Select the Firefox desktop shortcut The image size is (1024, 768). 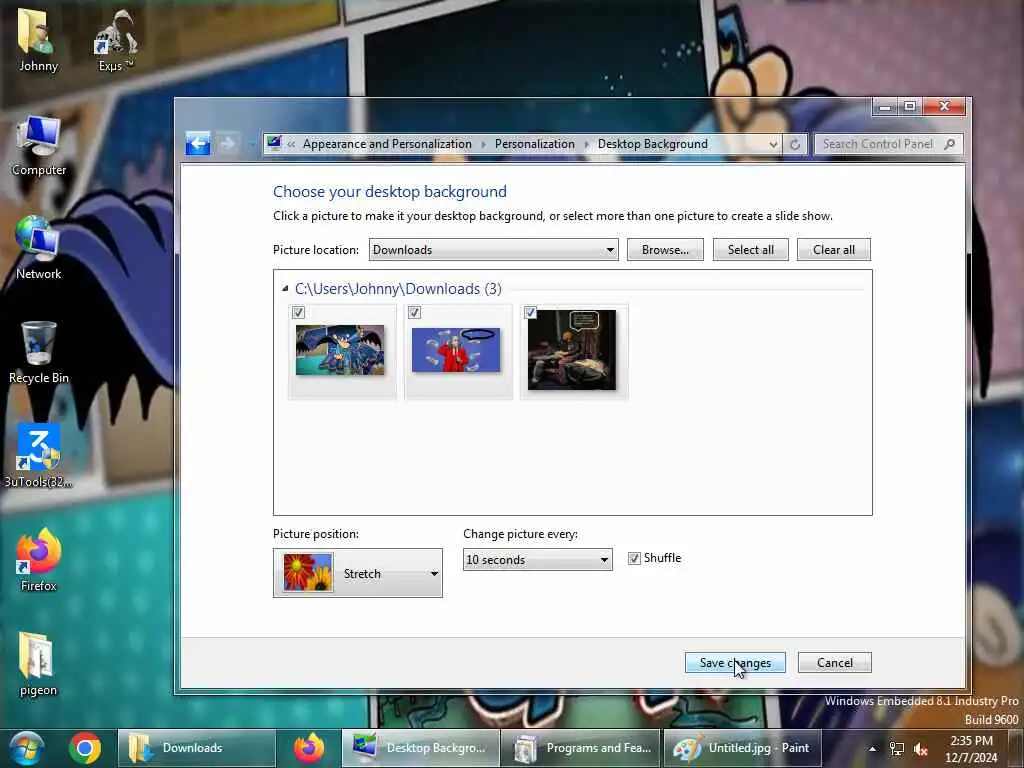click(x=39, y=560)
